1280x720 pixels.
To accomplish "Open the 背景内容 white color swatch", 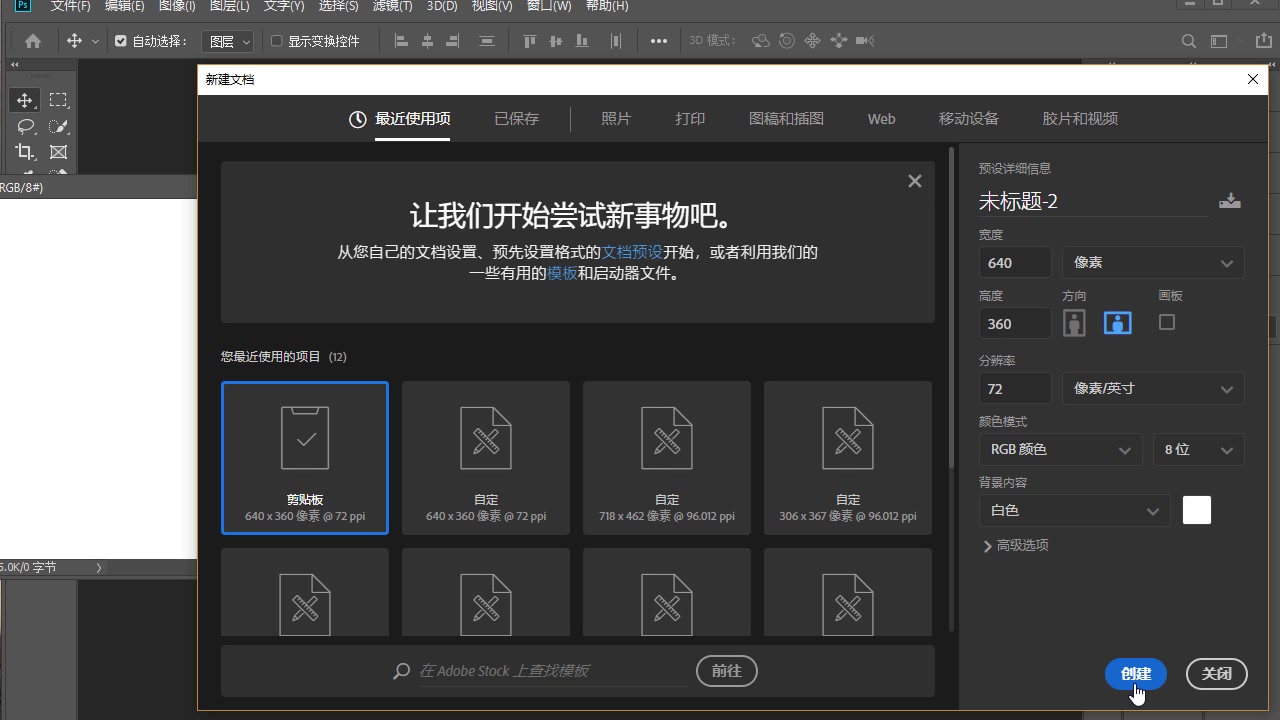I will click(1196, 510).
